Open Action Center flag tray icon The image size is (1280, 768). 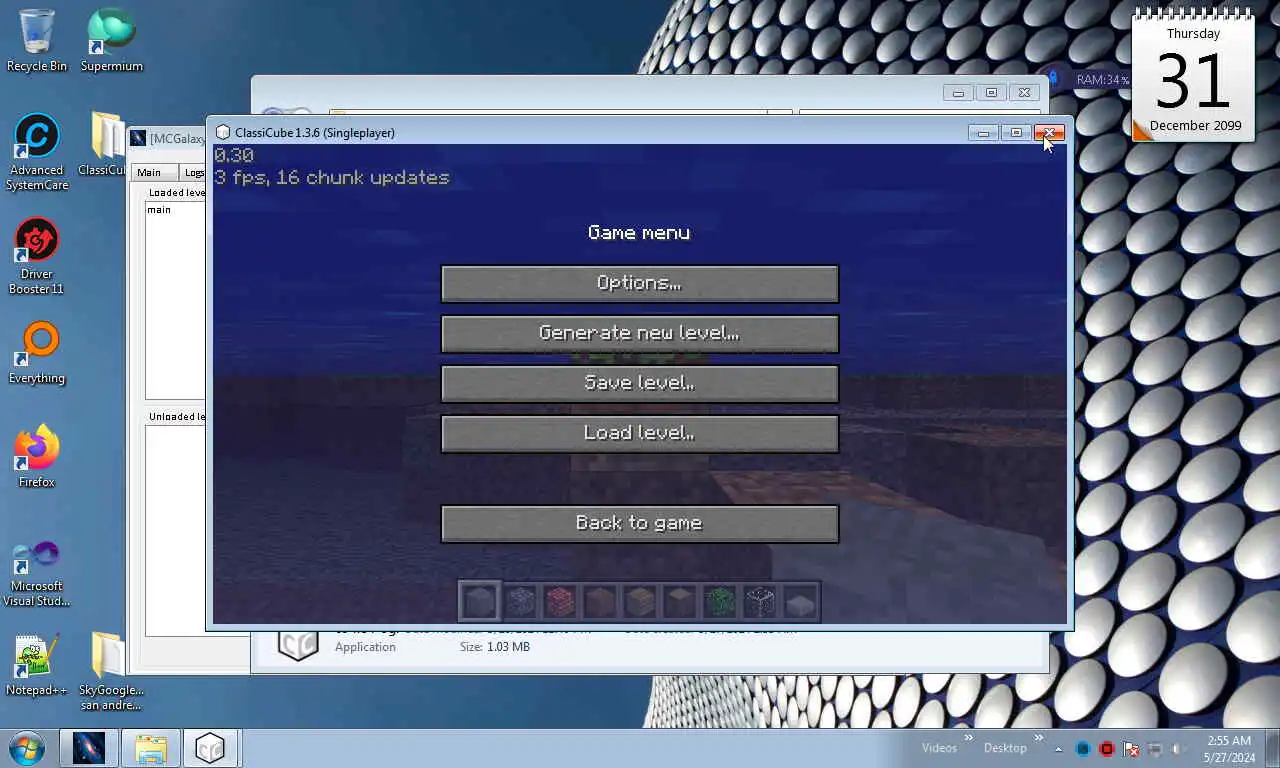pyautogui.click(x=1131, y=749)
